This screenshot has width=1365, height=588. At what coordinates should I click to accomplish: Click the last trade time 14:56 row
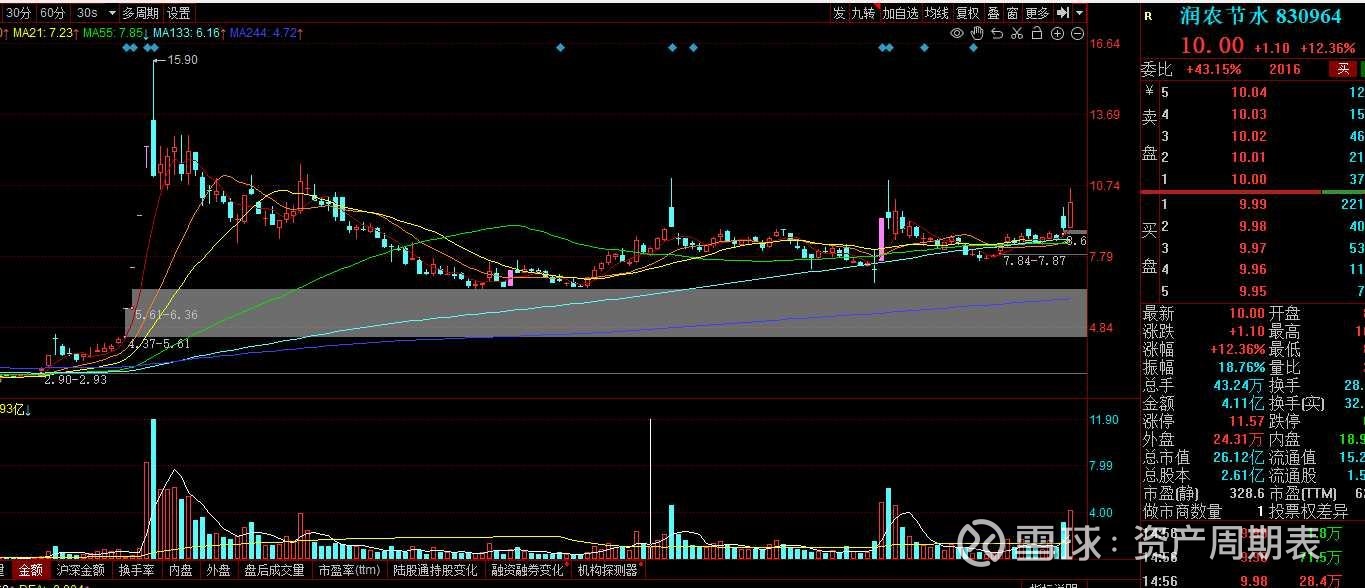[x=1252, y=581]
